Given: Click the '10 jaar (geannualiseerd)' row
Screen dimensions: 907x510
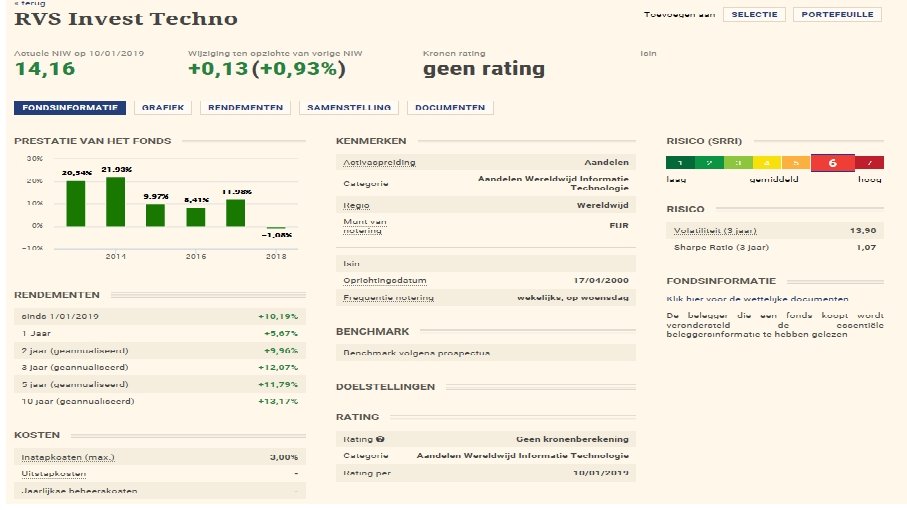Looking at the screenshot, I should [160, 401].
